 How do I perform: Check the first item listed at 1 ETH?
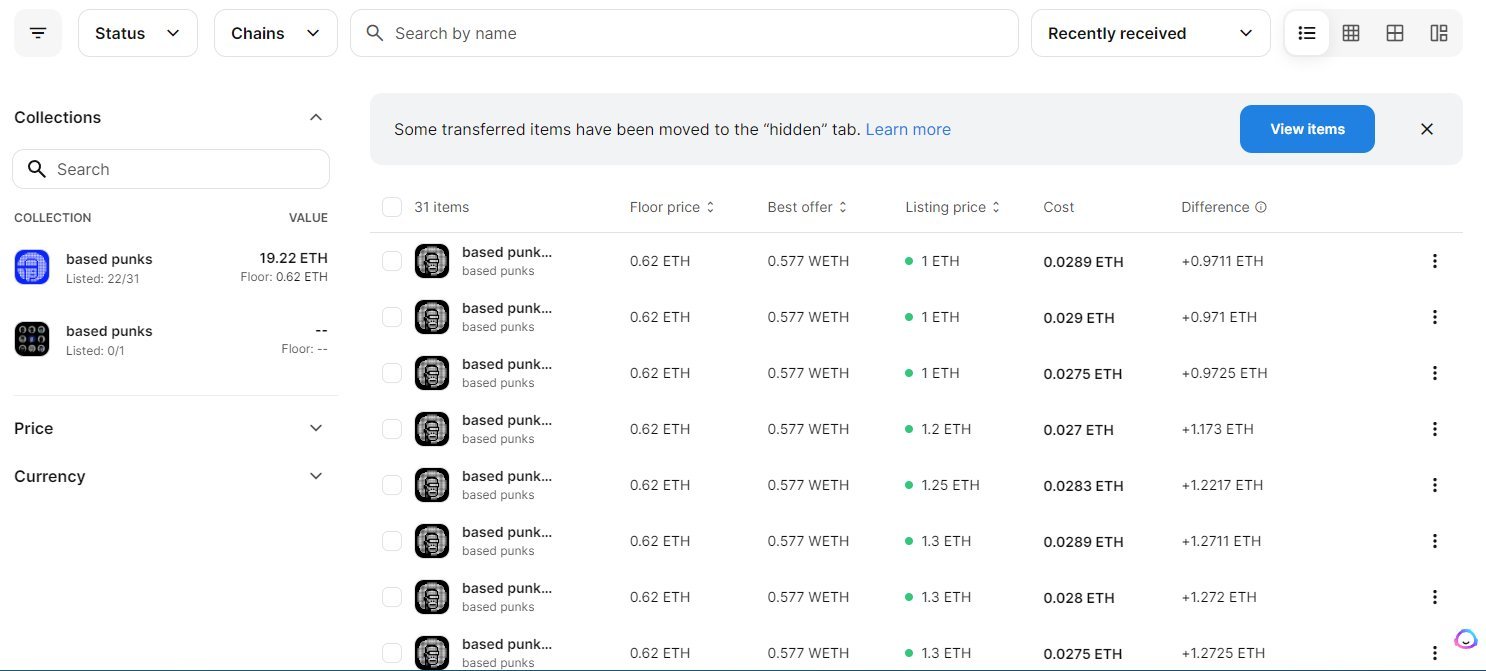point(392,261)
